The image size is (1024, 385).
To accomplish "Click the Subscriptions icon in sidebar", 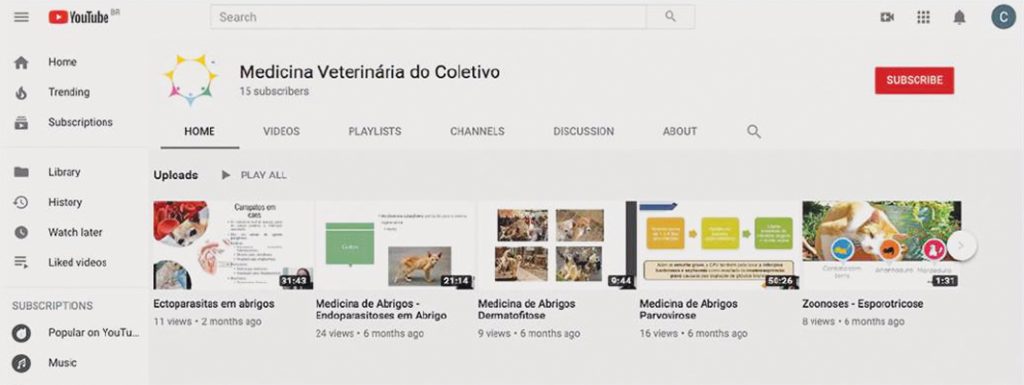I will tap(22, 123).
